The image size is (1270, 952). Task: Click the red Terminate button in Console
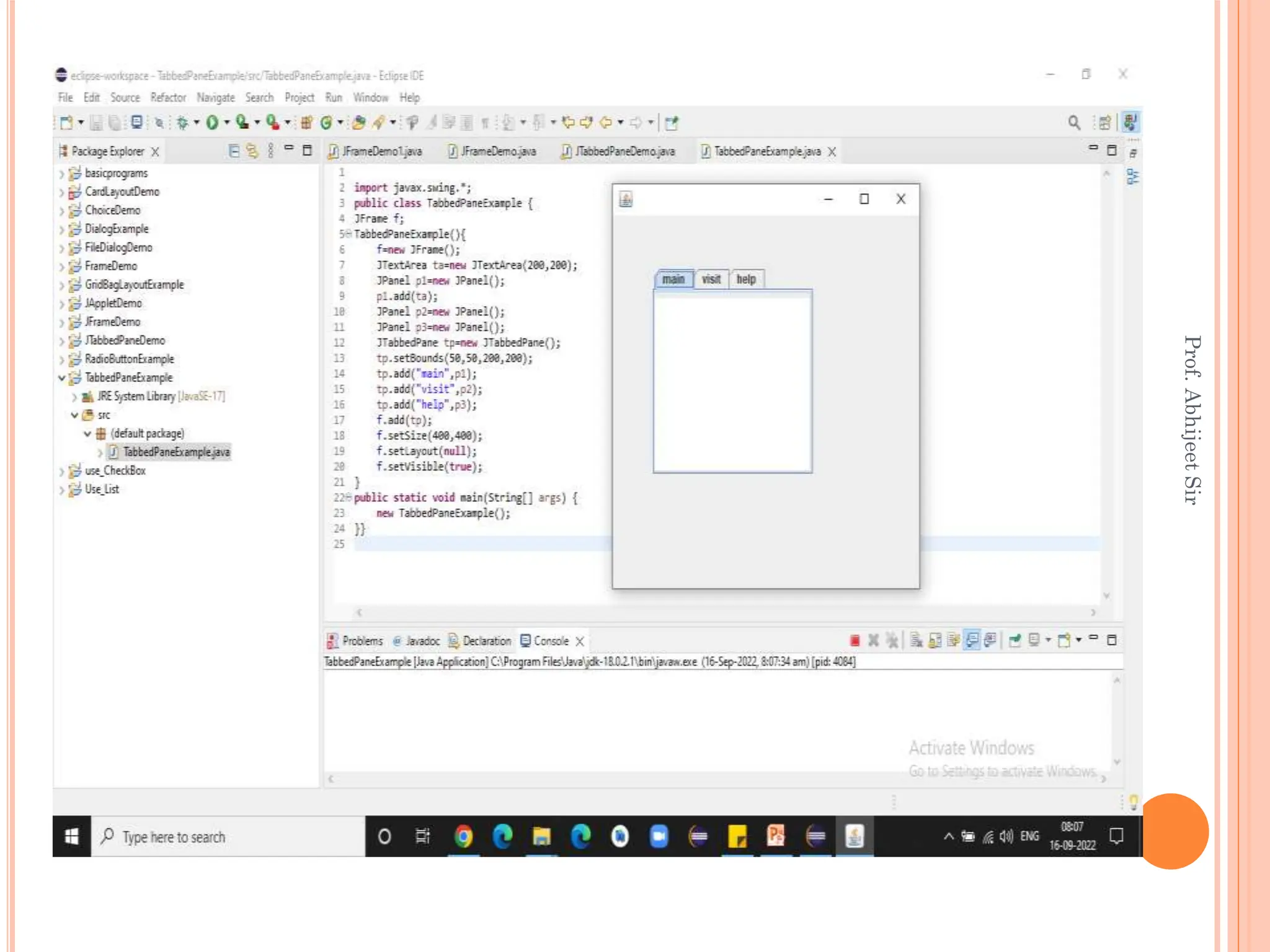tap(855, 640)
